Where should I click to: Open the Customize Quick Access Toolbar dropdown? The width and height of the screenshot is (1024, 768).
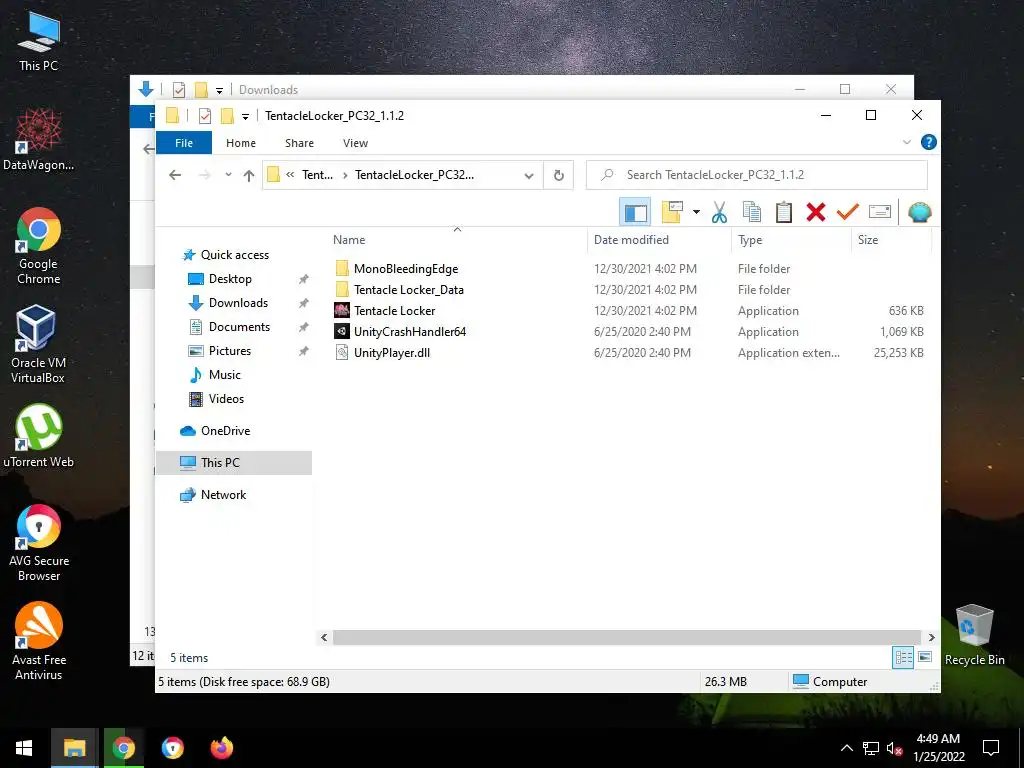tap(246, 116)
